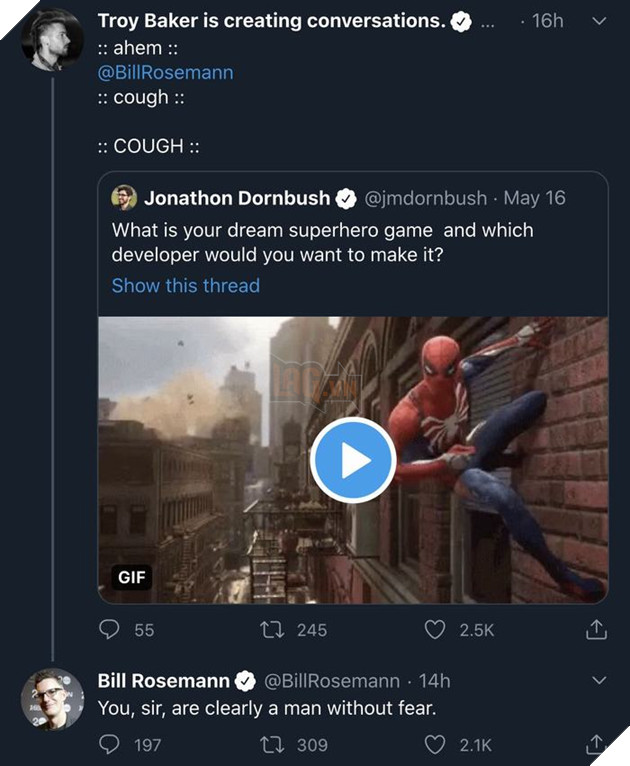630x766 pixels.
Task: Open Jonathon Dornbush's quoted tweet text
Action: pos(322,242)
